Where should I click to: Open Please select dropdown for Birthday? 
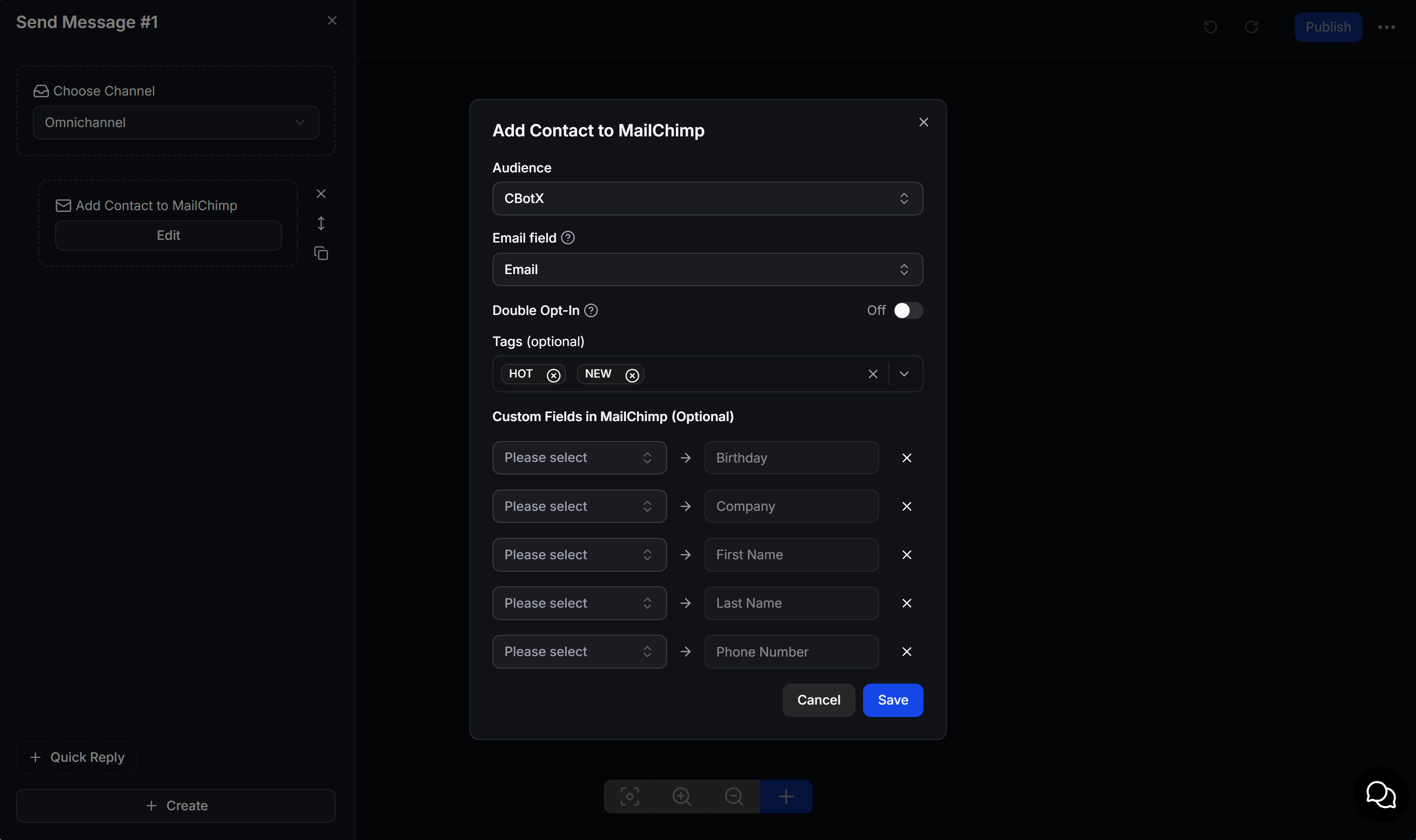(579, 458)
